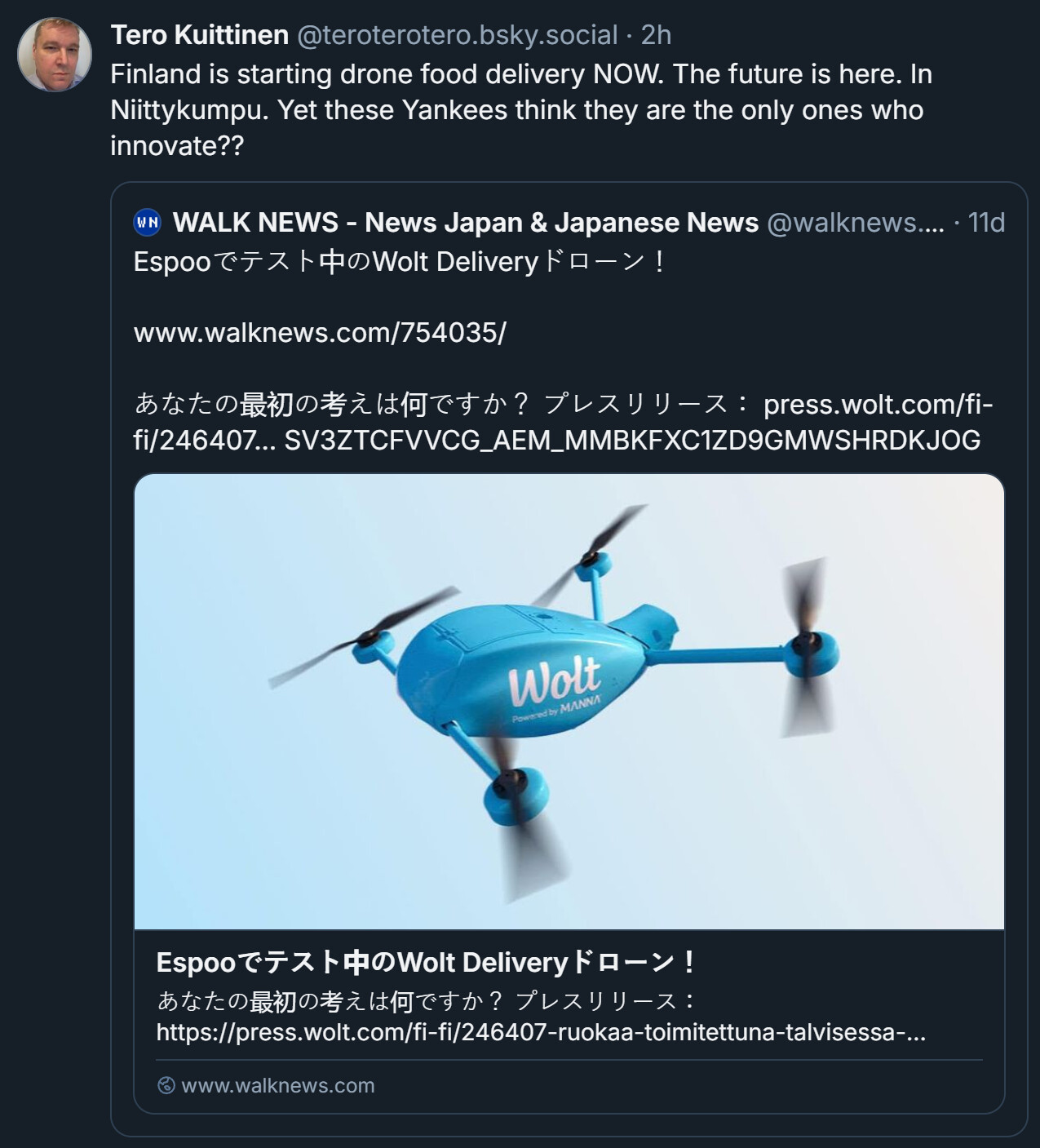
Task: Click the www.walknews.com domain footer text
Action: (278, 1085)
